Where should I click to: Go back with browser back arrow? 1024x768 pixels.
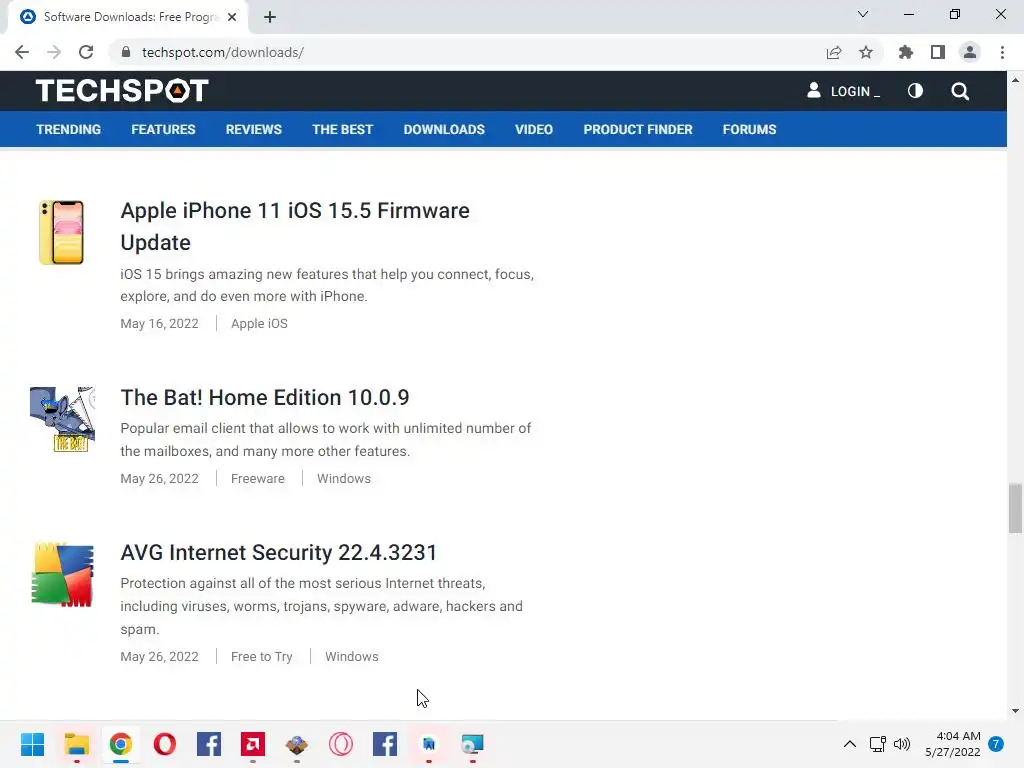click(22, 52)
